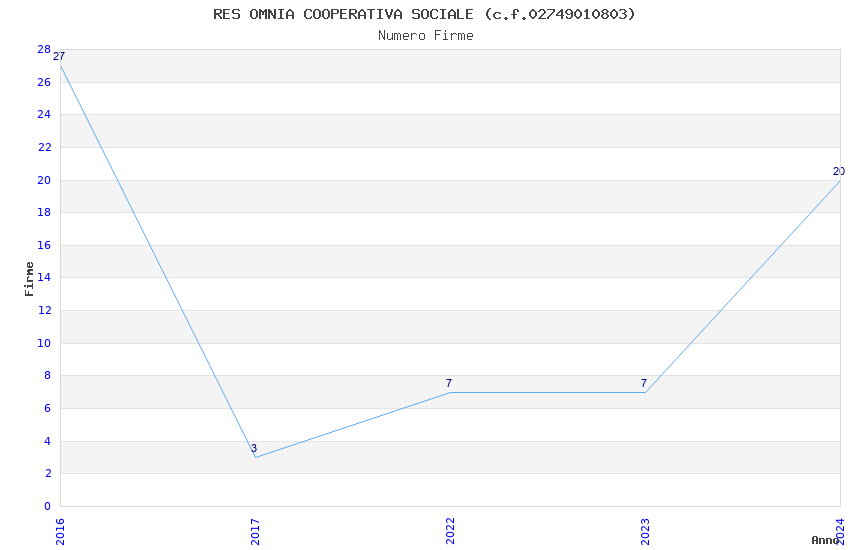Click the y-axis tick value 0
The width and height of the screenshot is (850, 550).
point(47,507)
